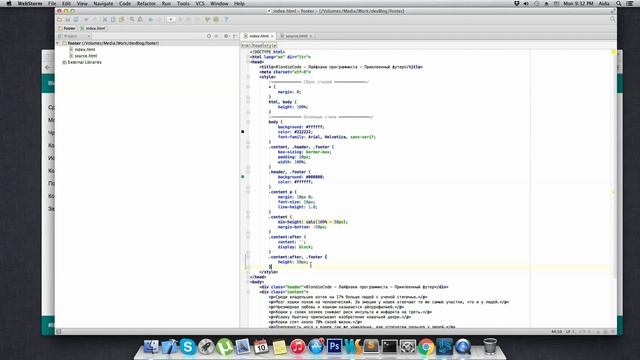Screen dimensions: 640x360
Task: Open Project panel settings gear menu
Action: [226, 36]
